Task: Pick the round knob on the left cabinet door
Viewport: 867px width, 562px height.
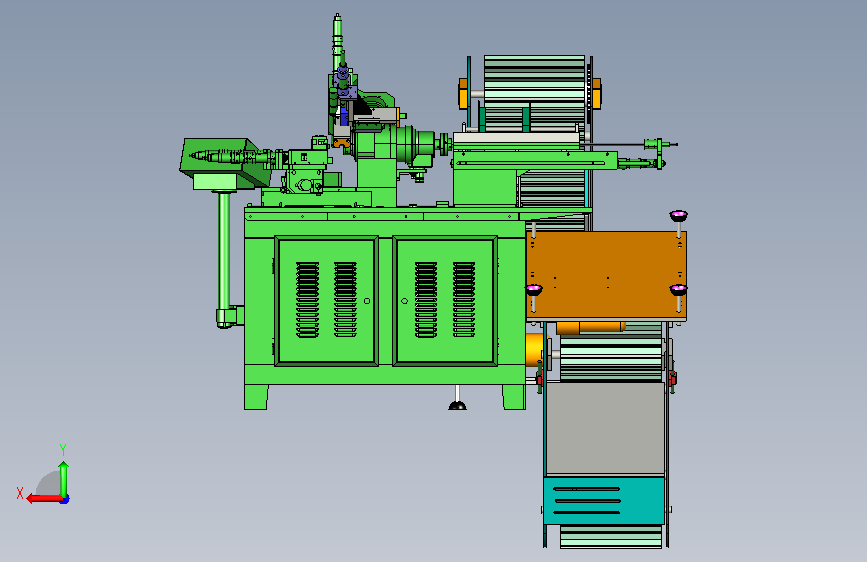Action: (x=367, y=301)
